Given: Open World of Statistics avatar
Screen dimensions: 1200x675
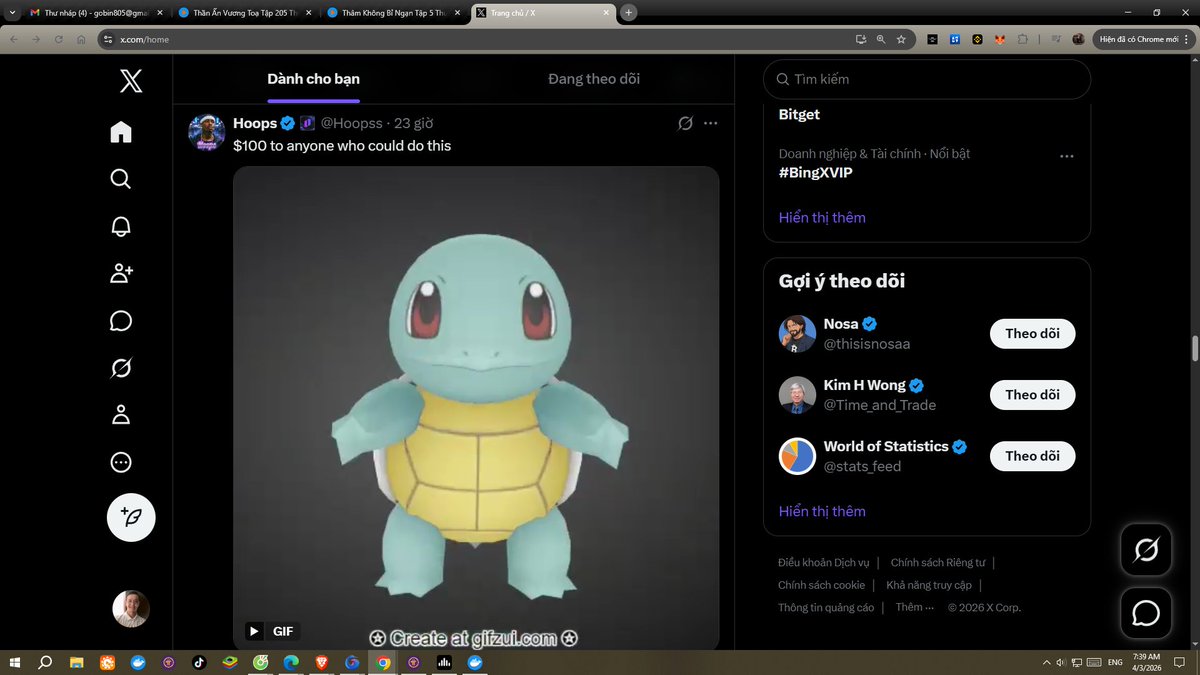Looking at the screenshot, I should pos(797,456).
